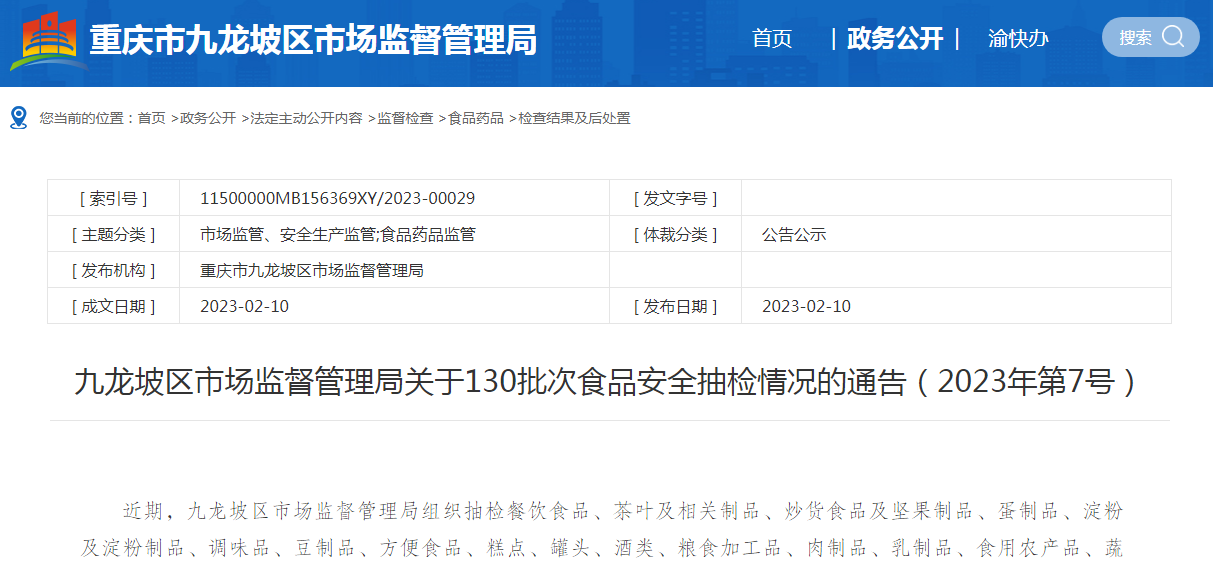Image resolution: width=1213 pixels, height=565 pixels.
Task: Click the site logo emblem icon
Action: (49, 41)
